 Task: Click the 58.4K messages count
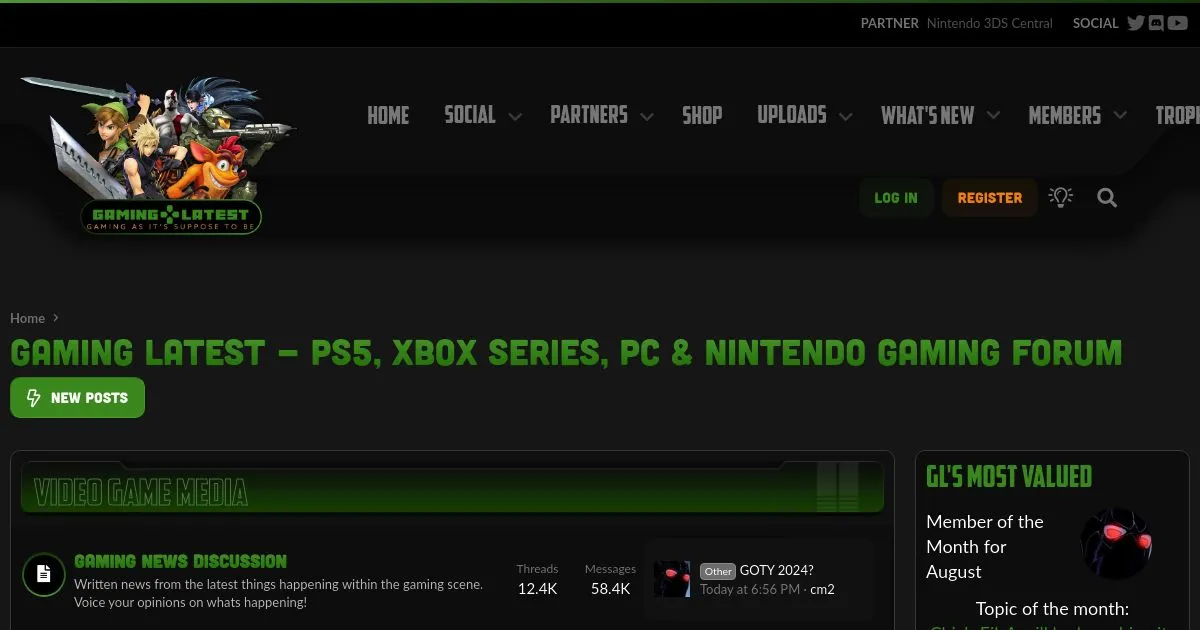611,589
